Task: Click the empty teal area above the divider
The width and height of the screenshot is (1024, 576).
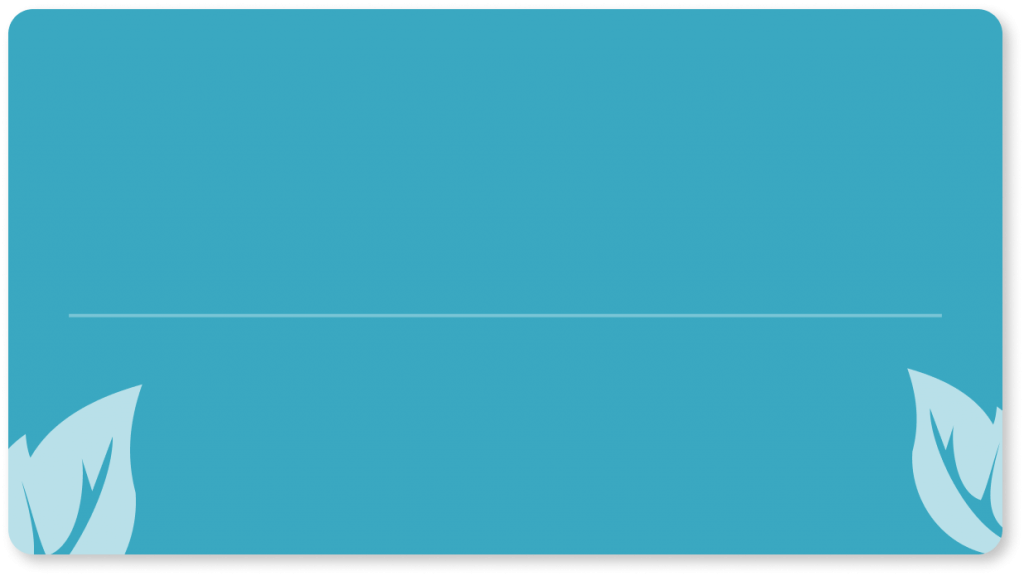Action: pyautogui.click(x=505, y=160)
